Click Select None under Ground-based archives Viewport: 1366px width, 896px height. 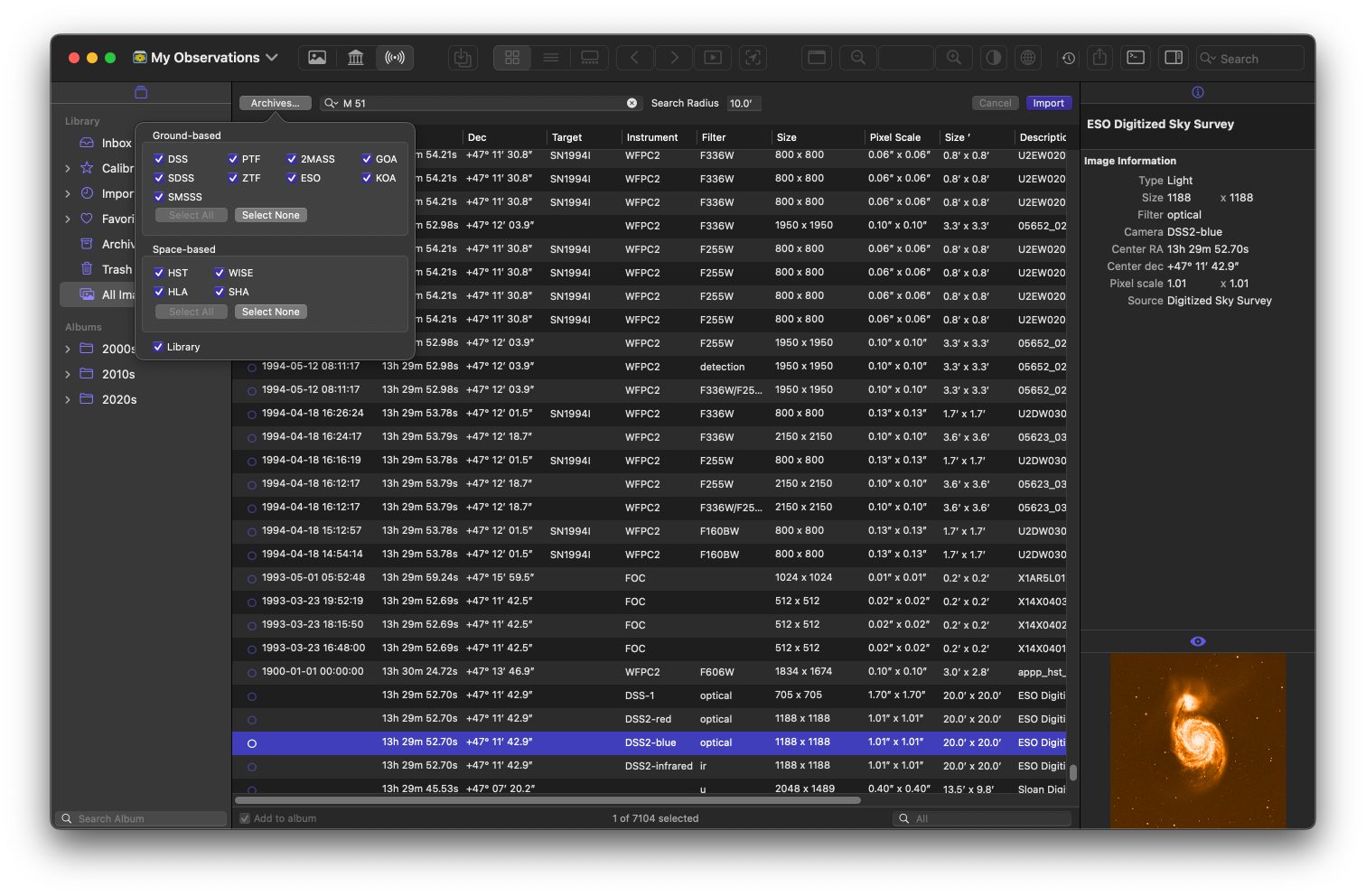(270, 215)
